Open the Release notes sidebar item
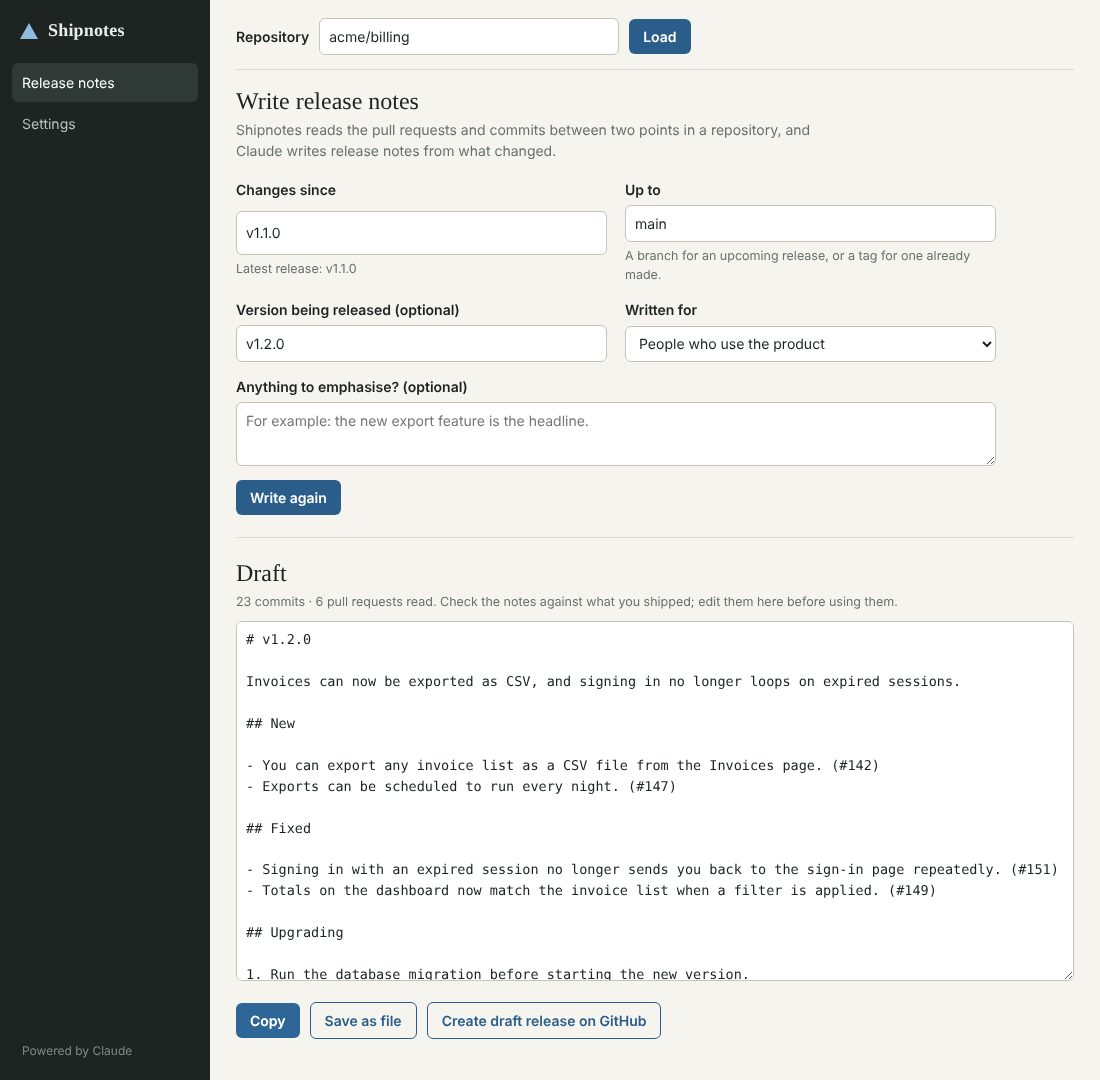 [105, 83]
